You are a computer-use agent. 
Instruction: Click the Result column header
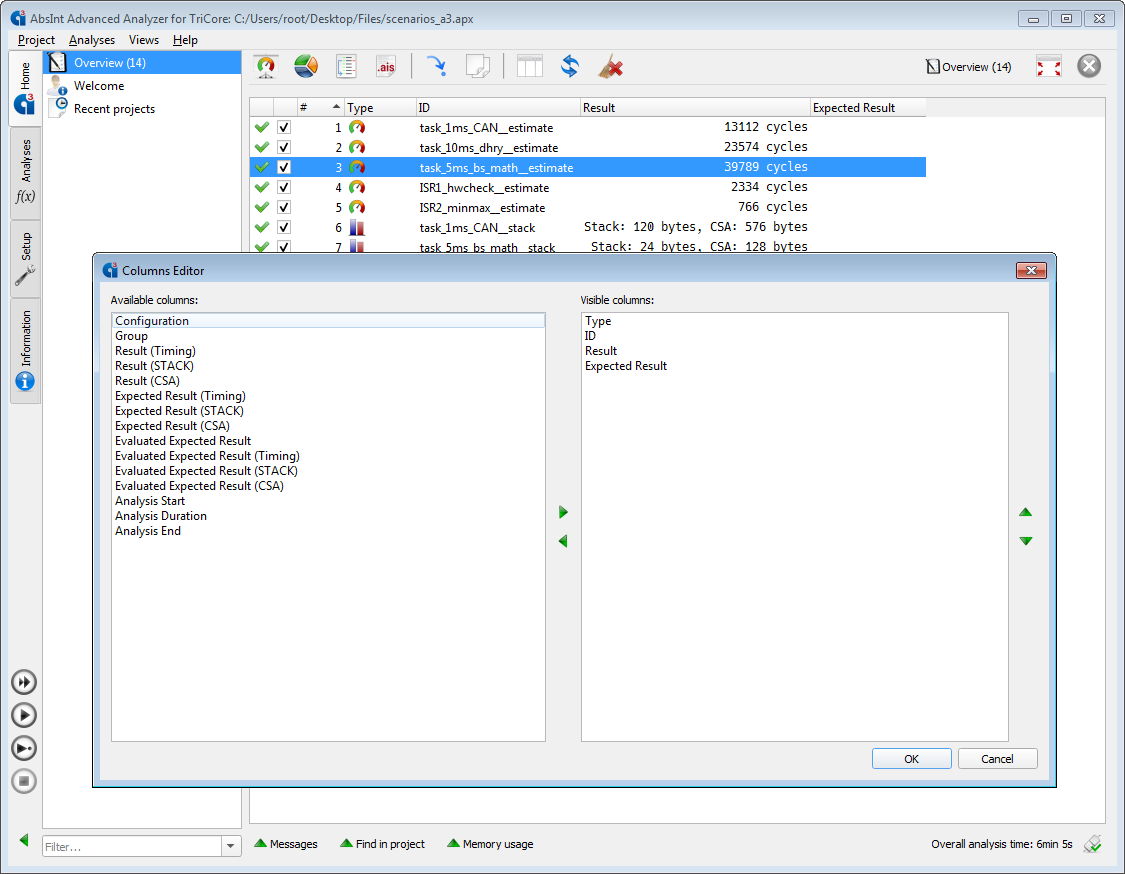pos(695,108)
